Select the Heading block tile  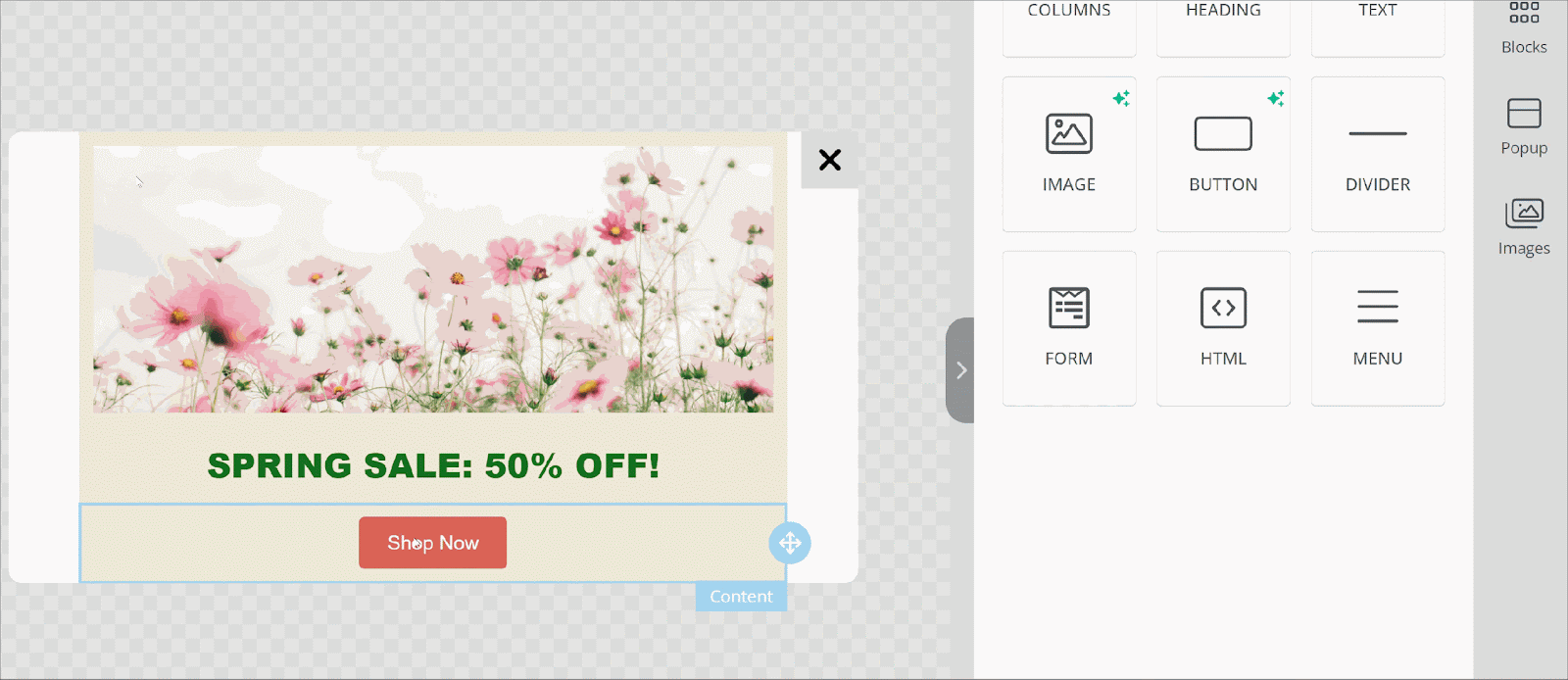pos(1223,27)
